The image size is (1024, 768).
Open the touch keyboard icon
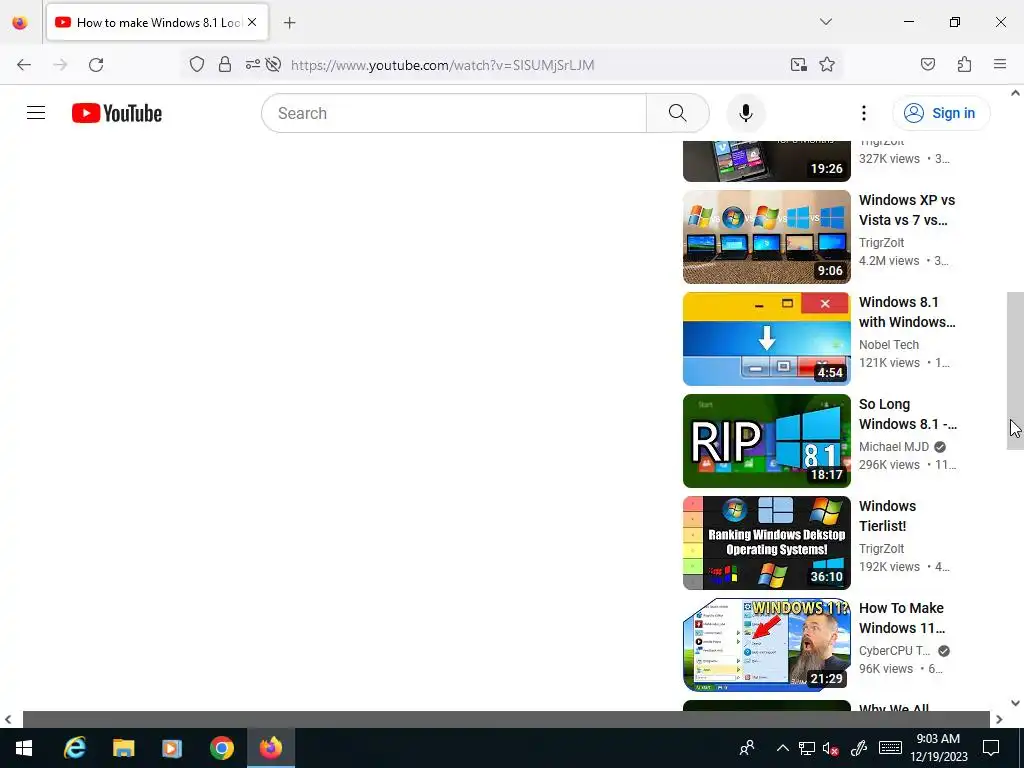click(890, 748)
